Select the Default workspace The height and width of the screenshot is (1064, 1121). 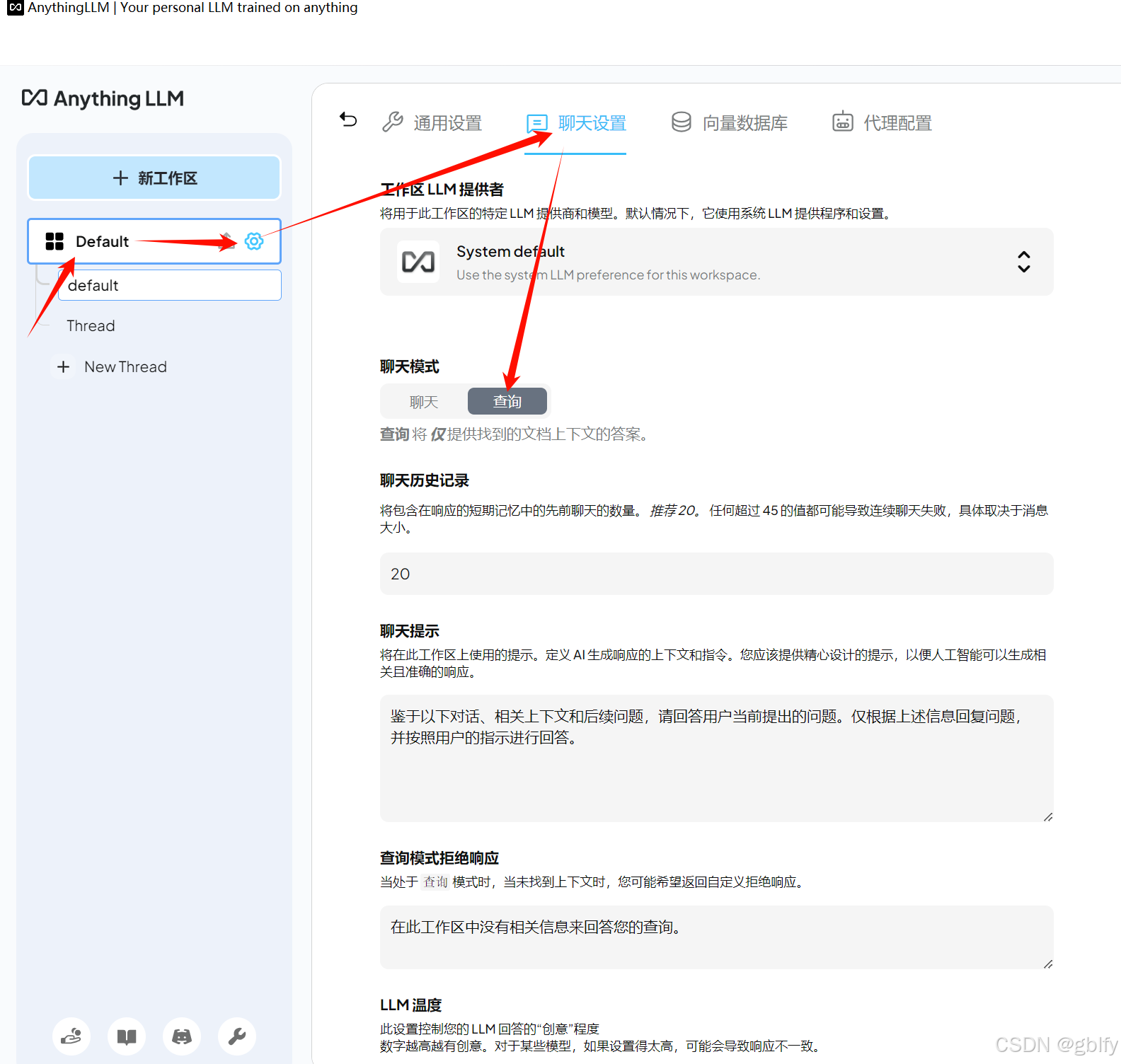(154, 241)
